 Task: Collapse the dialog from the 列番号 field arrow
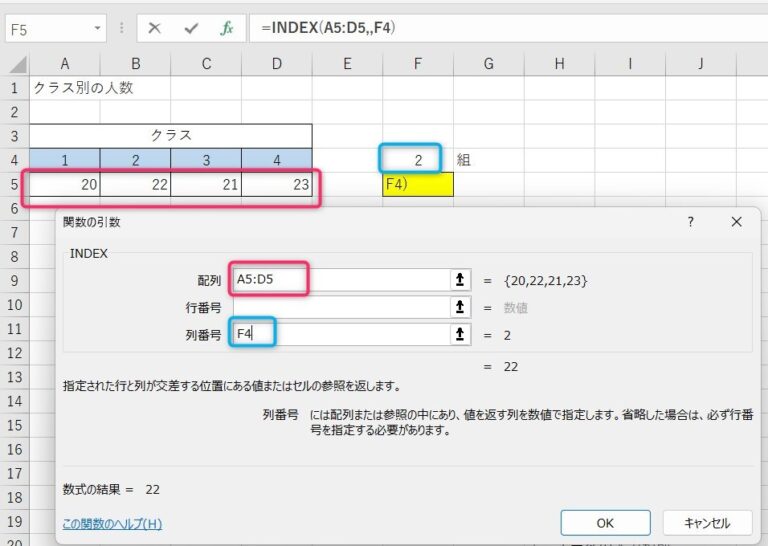point(460,334)
